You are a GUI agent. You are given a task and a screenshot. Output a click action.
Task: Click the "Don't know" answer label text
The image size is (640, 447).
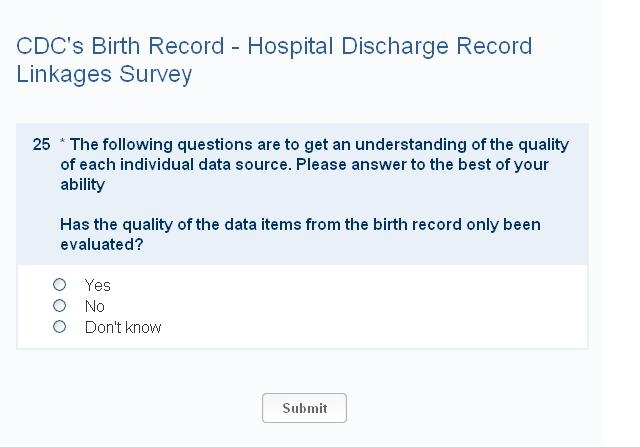tap(123, 327)
